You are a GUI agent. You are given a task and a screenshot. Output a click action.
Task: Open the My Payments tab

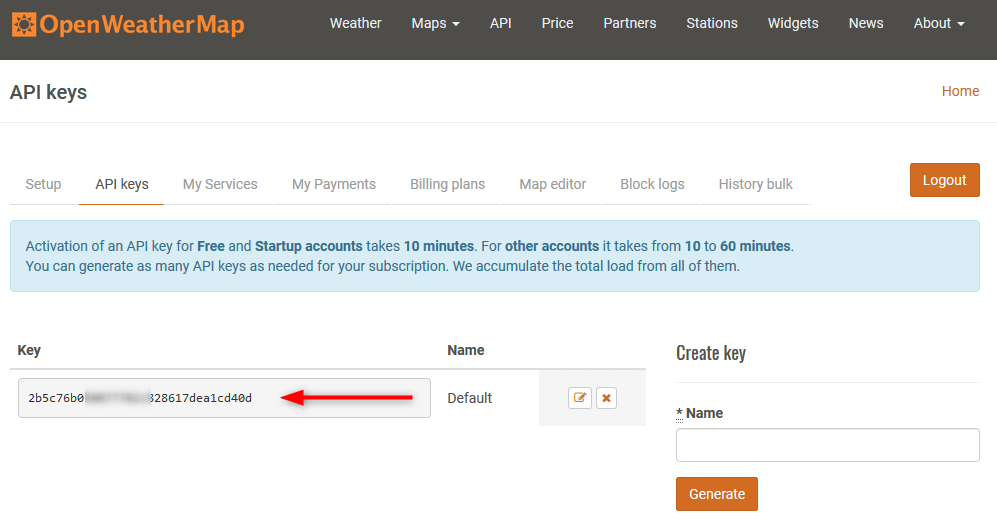pyautogui.click(x=334, y=184)
